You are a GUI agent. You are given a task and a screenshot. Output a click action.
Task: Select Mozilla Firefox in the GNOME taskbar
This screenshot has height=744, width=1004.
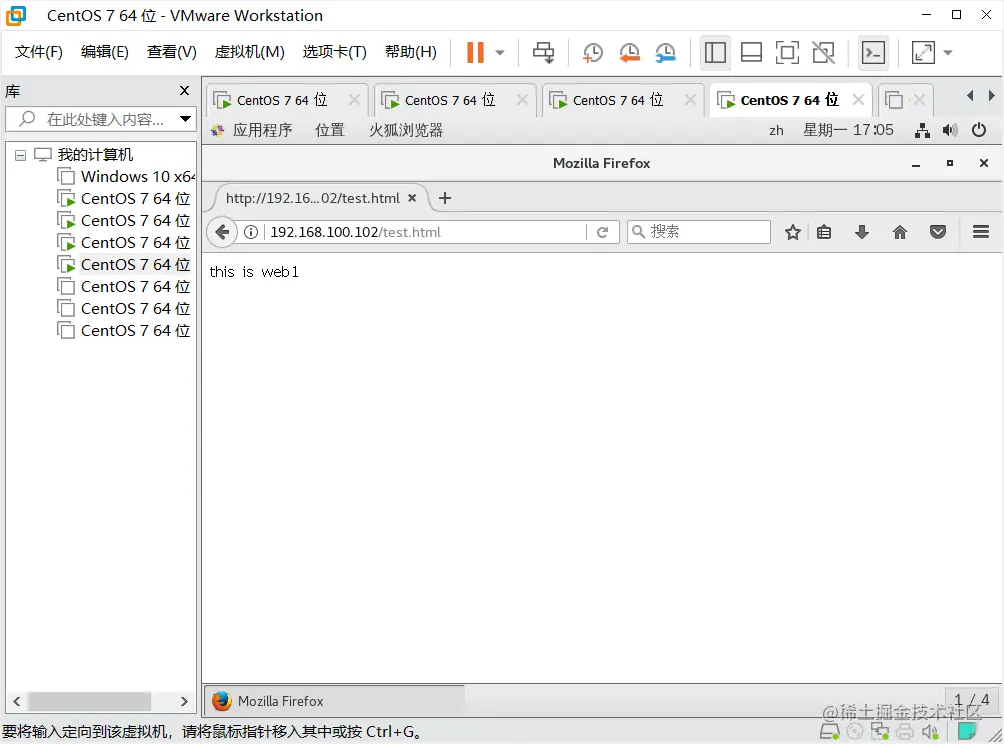tap(335, 701)
